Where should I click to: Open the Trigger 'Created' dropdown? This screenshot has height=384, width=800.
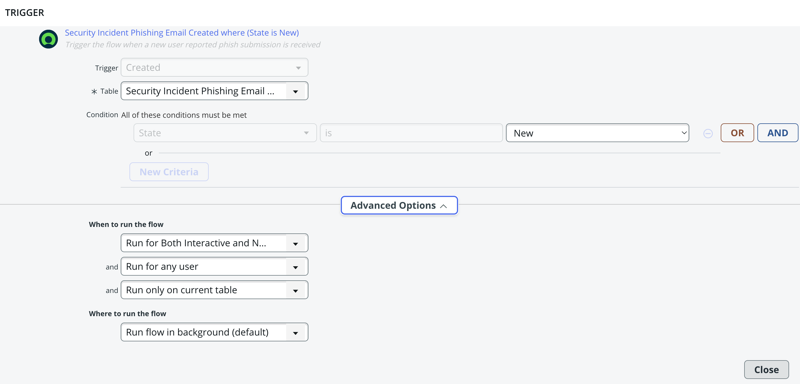(214, 68)
